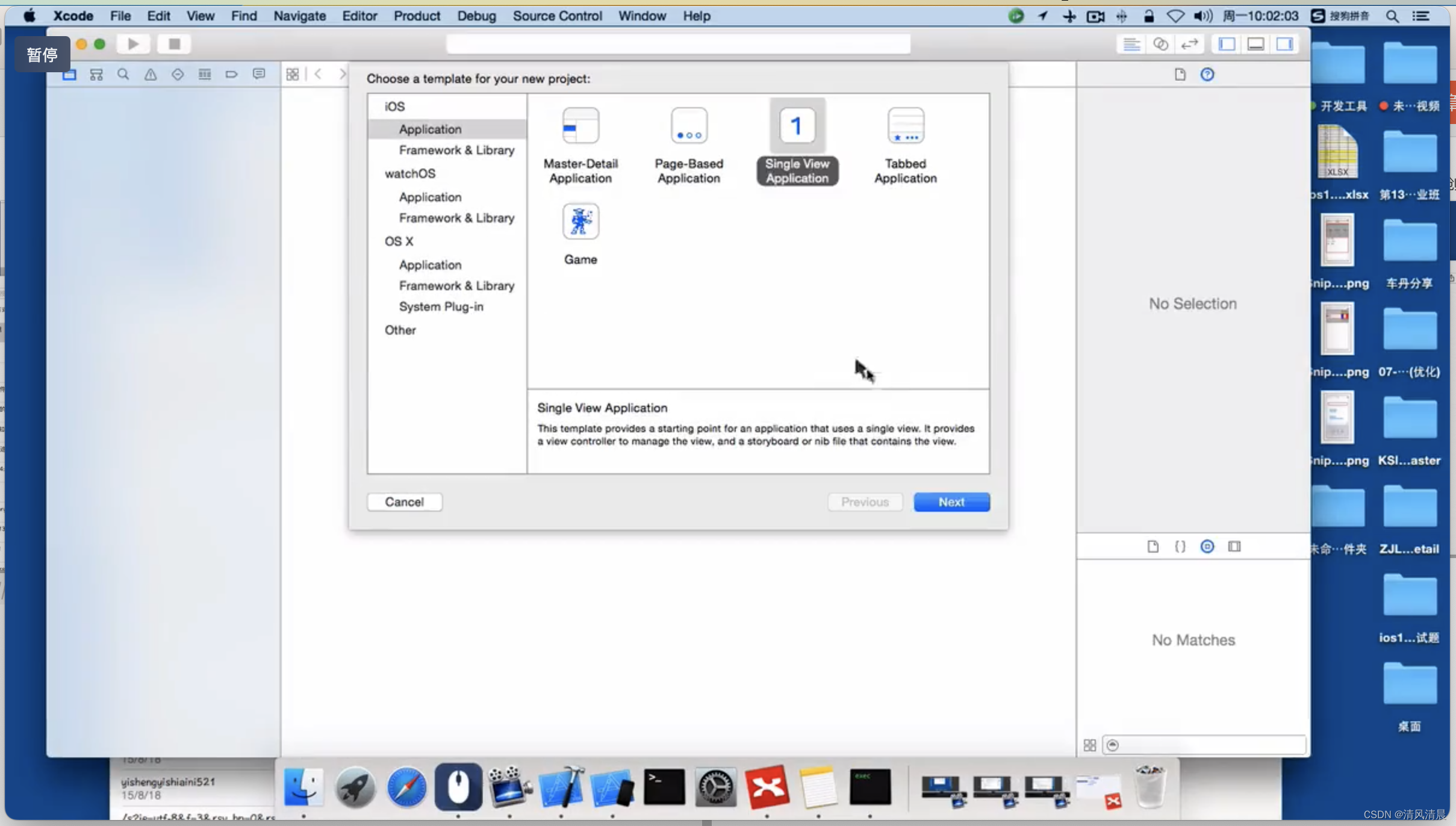
Task: Select System Plug-in under OS X
Action: tap(441, 306)
